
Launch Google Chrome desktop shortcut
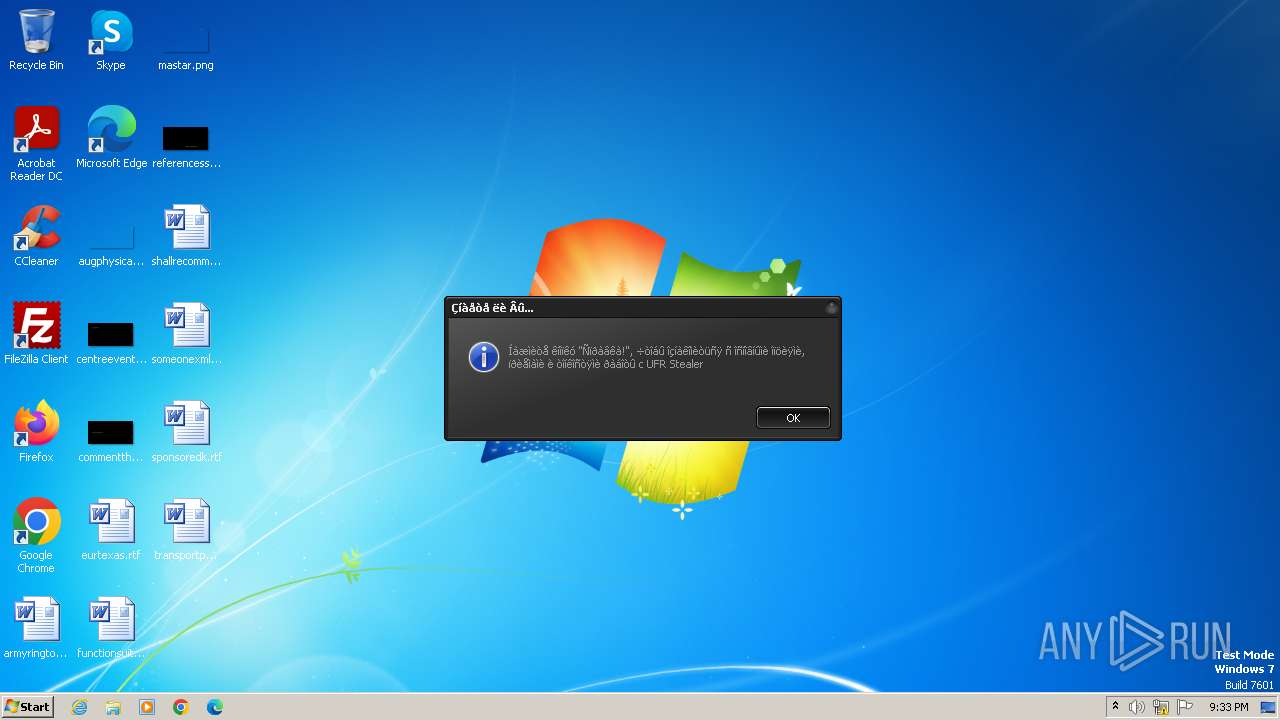36,536
